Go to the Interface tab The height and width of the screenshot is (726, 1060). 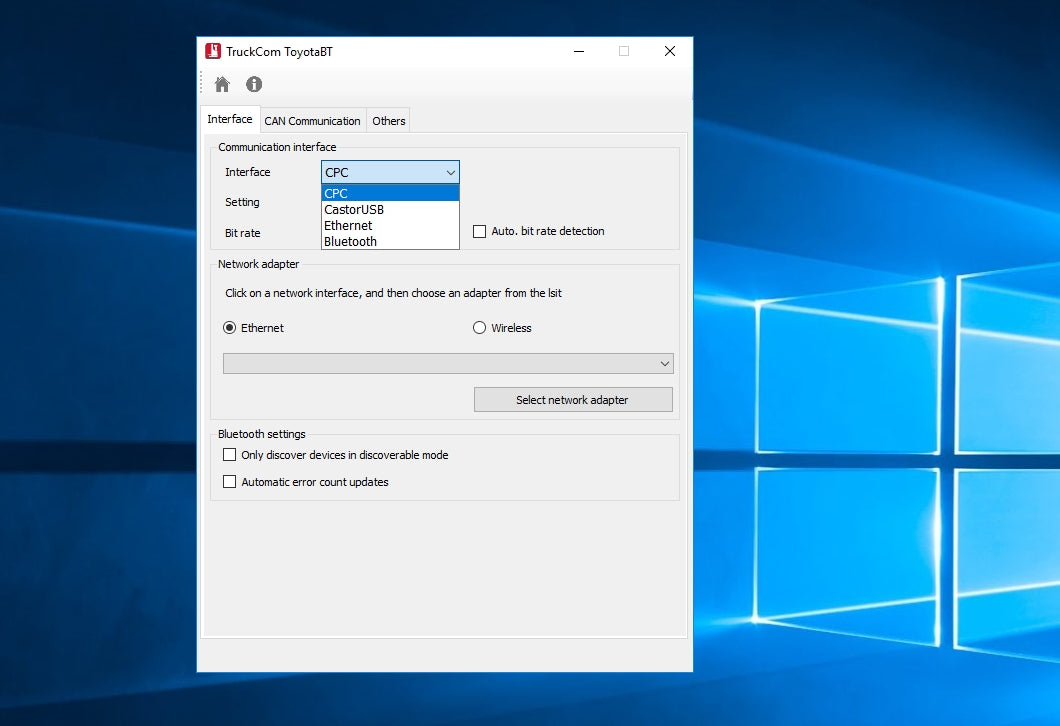(x=230, y=119)
